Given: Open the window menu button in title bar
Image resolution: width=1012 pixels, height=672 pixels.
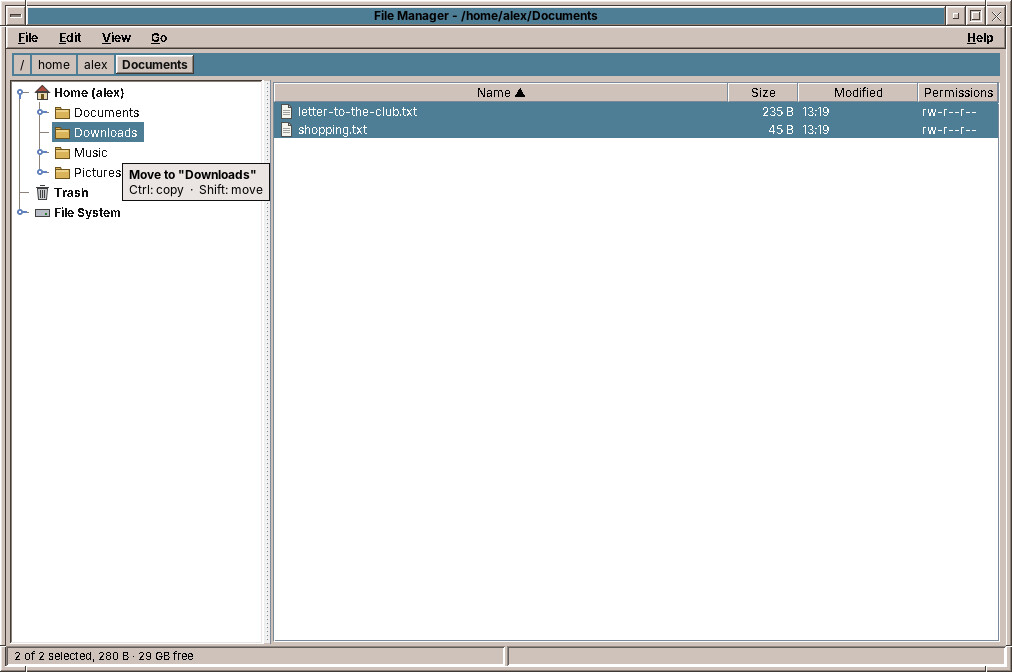Looking at the screenshot, I should point(15,15).
